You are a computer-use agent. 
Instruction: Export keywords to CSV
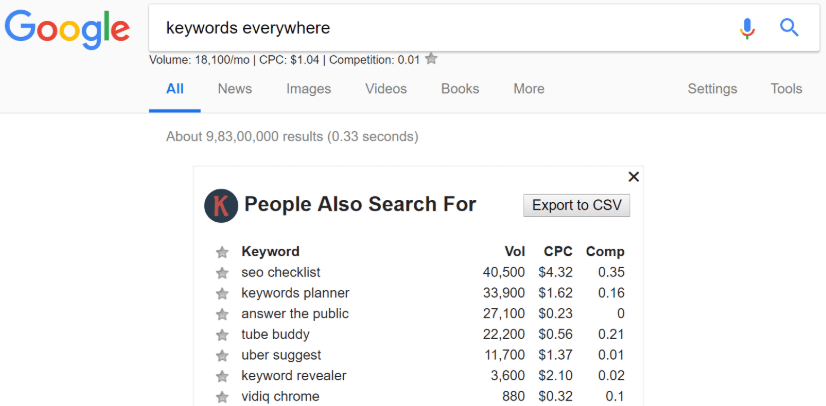tap(576, 205)
